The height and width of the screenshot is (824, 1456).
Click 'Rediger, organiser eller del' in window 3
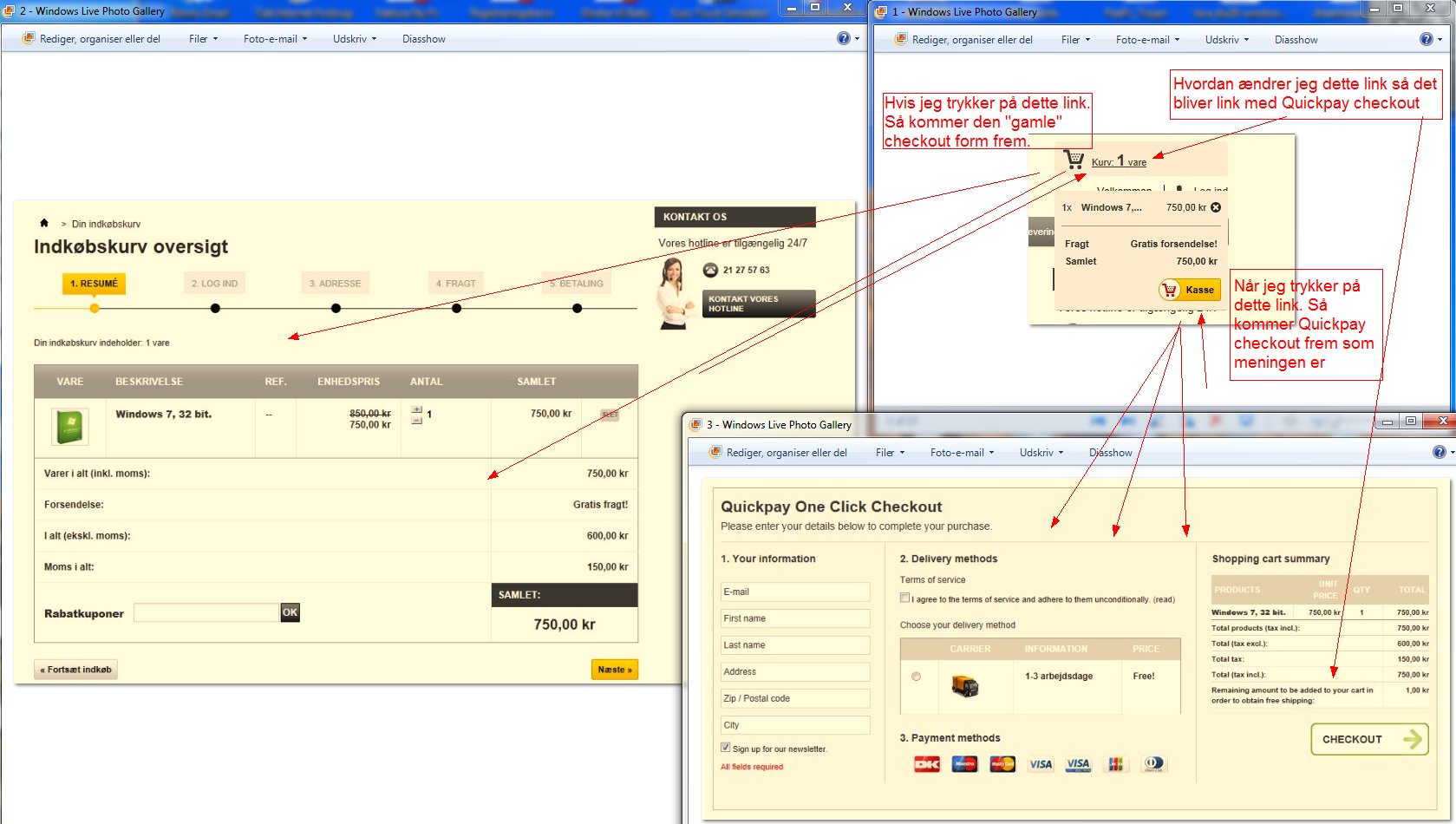coord(778,453)
